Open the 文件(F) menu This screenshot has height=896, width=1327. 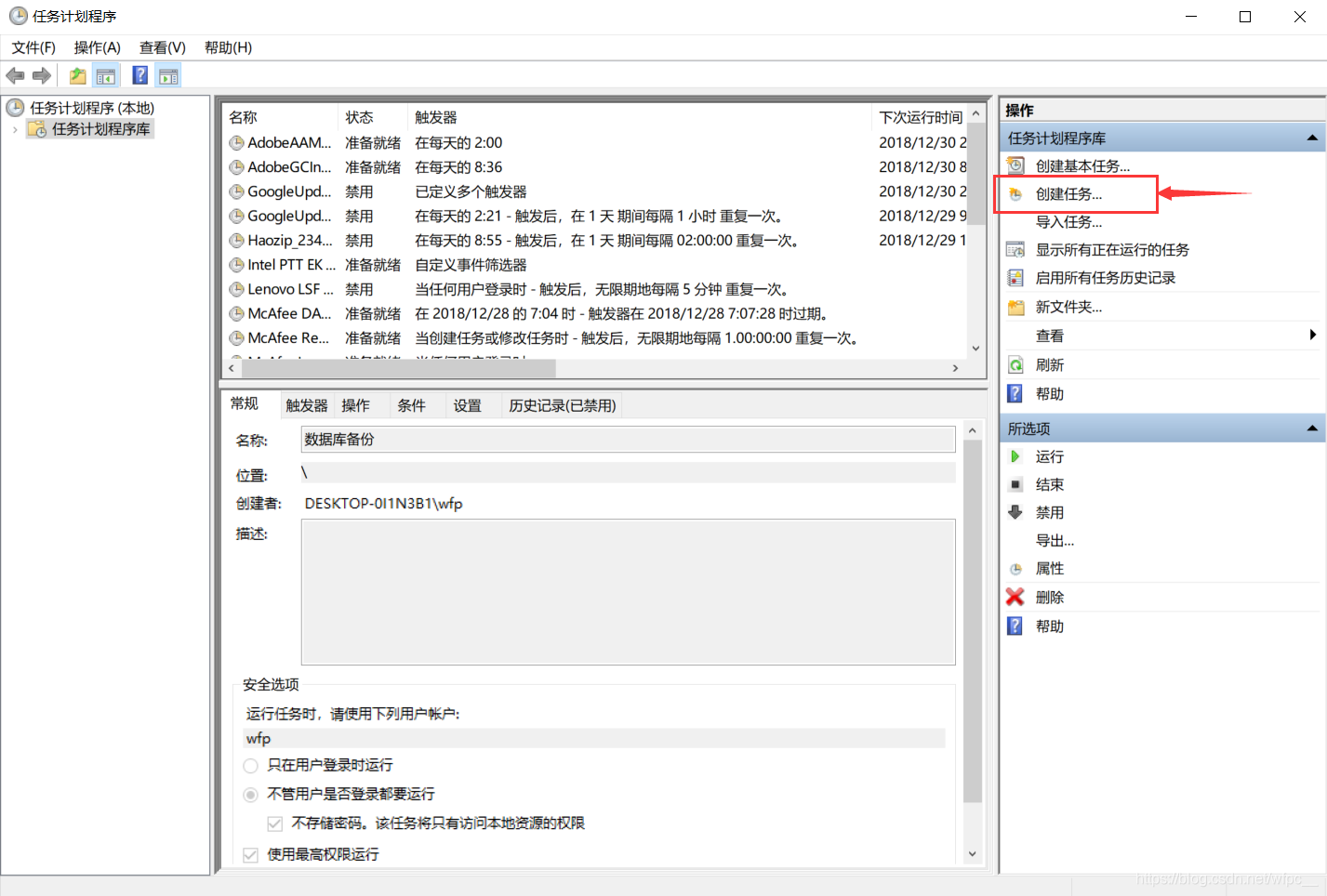point(33,48)
